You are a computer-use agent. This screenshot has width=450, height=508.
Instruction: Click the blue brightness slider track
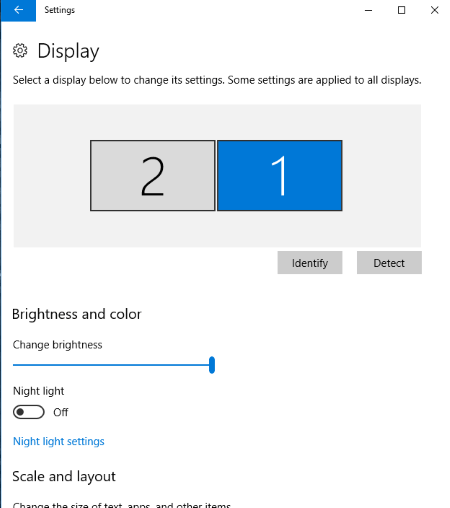[x=111, y=365]
